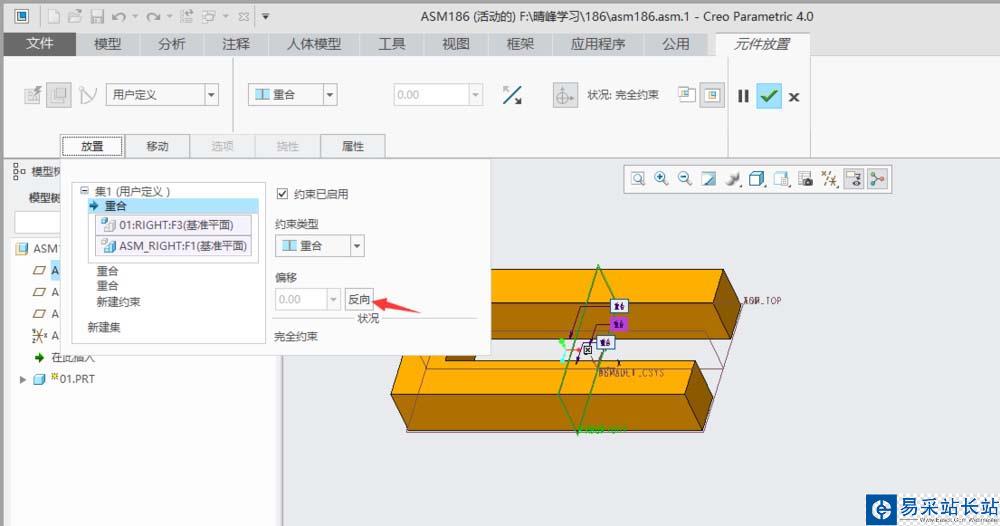The image size is (1000, 526).
Task: Click the Close window icon in quick access toolbar
Action: (x=244, y=17)
